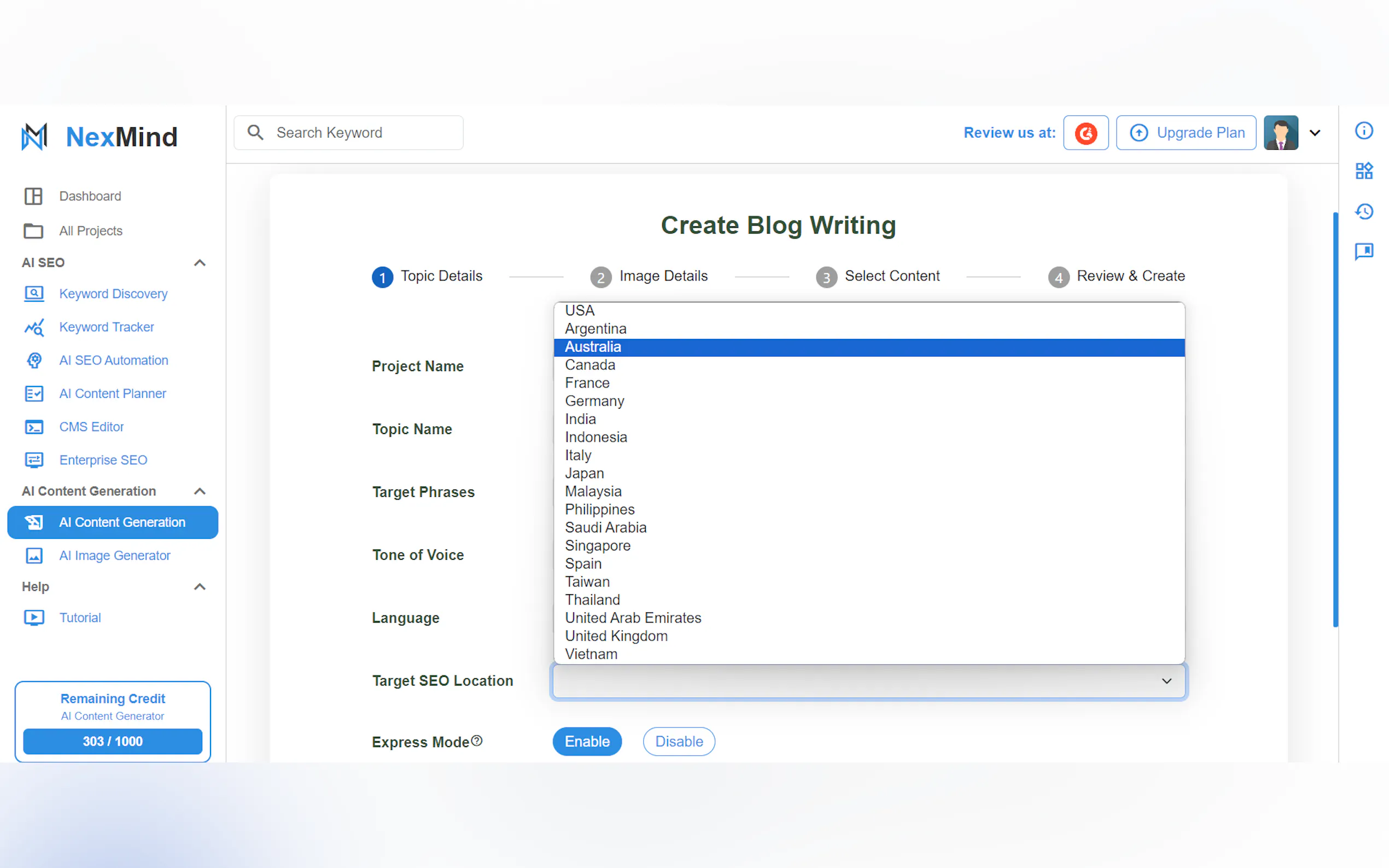Open Keyword Discovery in sidebar
1389x868 pixels.
click(x=113, y=294)
